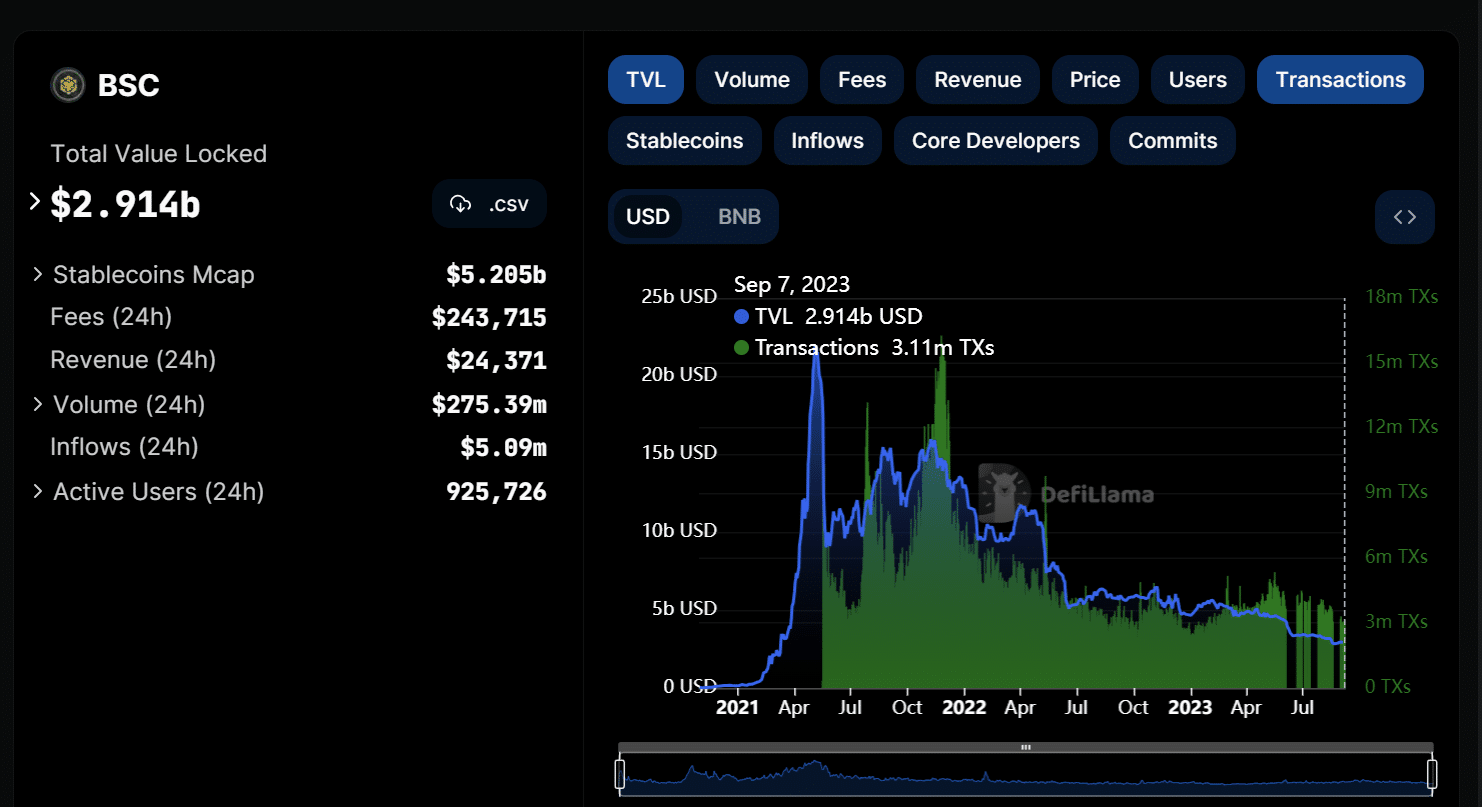The image size is (1482, 807).
Task: Click the TVL legend blue dot
Action: coord(741,317)
